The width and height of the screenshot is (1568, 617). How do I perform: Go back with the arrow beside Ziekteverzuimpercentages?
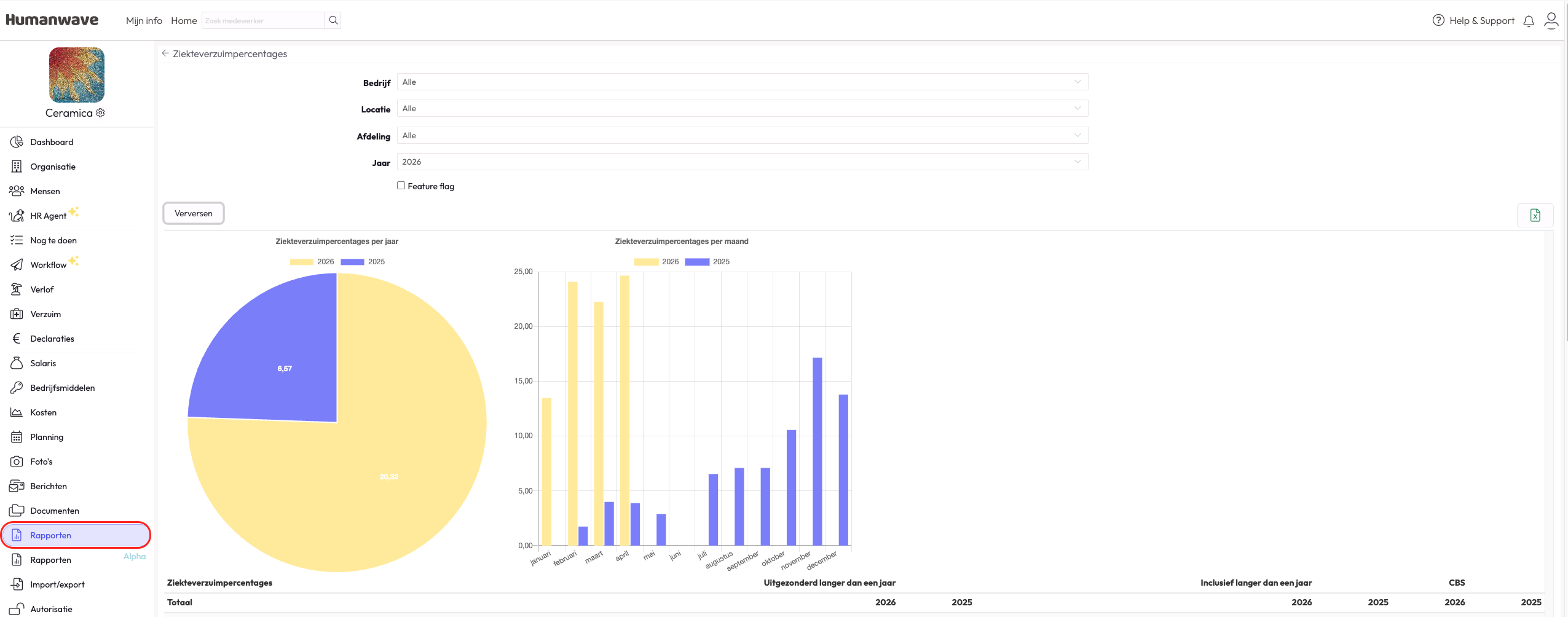[x=165, y=53]
